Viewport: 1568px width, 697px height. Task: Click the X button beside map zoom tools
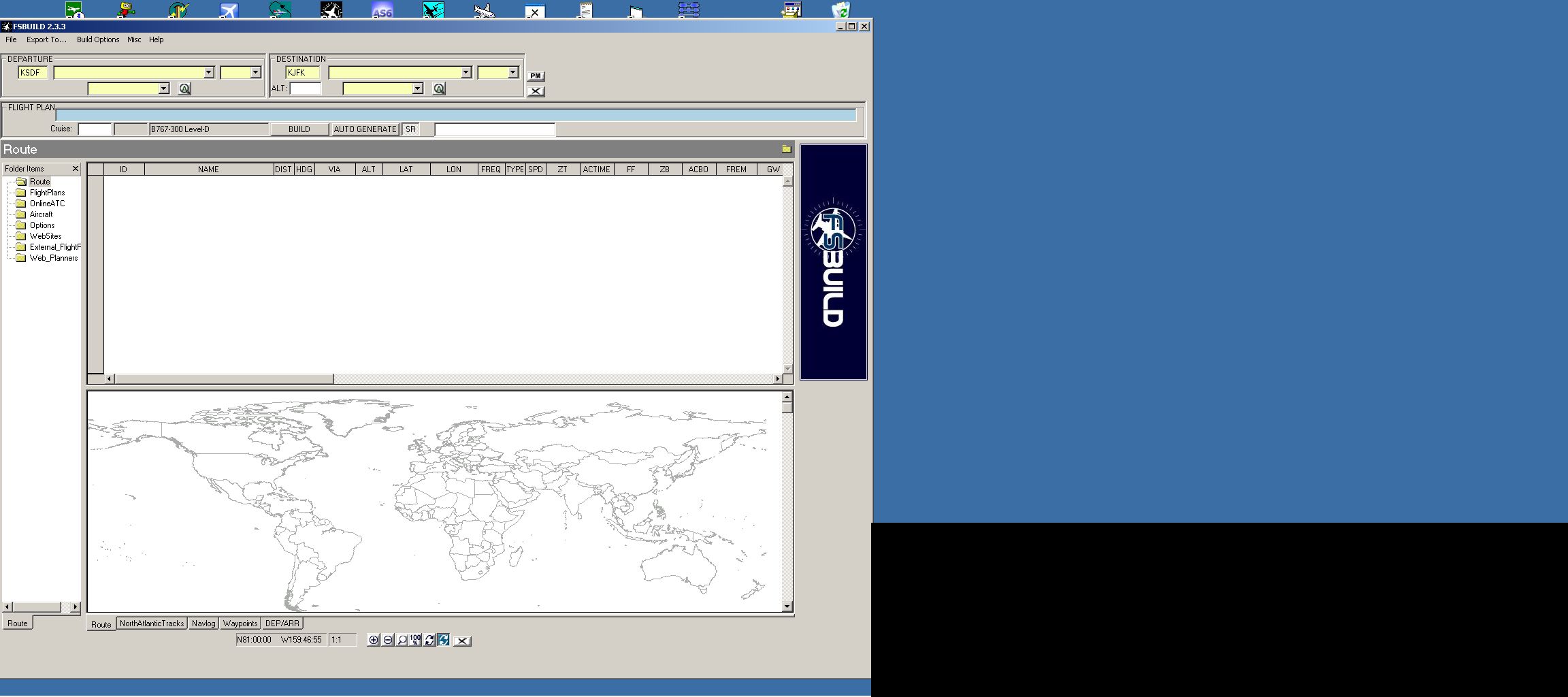click(x=462, y=641)
